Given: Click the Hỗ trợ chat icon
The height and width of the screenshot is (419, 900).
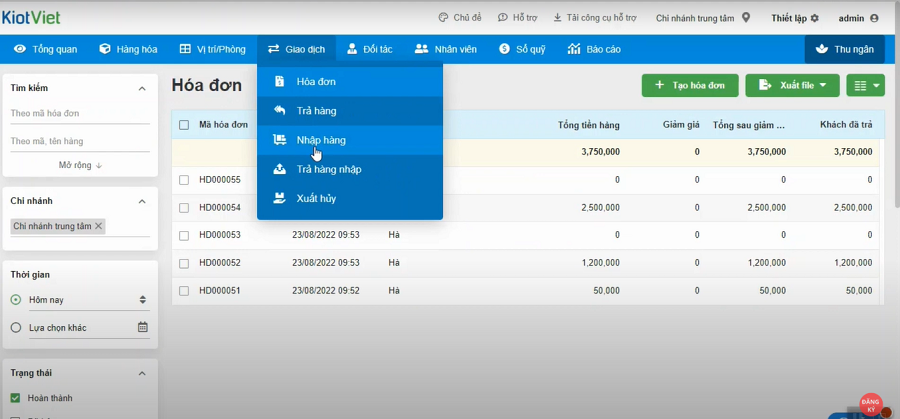Looking at the screenshot, I should (x=502, y=18).
